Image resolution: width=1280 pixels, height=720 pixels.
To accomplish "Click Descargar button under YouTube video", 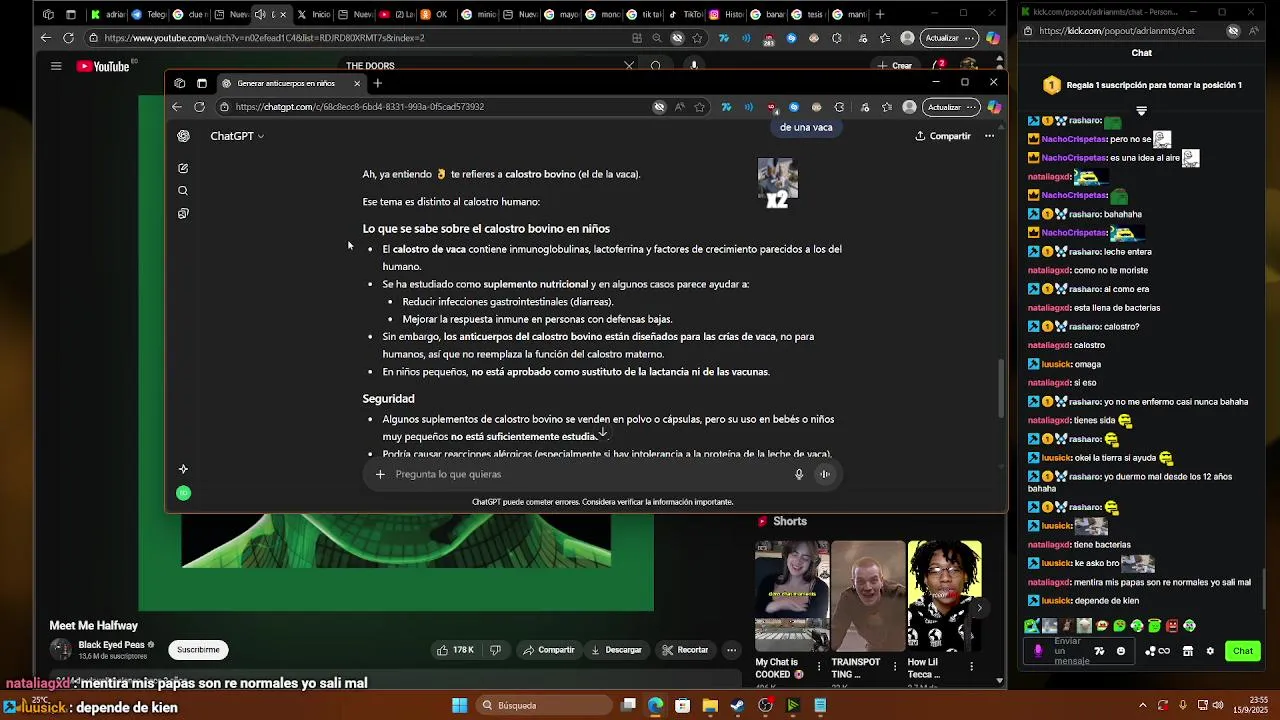I will point(616,650).
